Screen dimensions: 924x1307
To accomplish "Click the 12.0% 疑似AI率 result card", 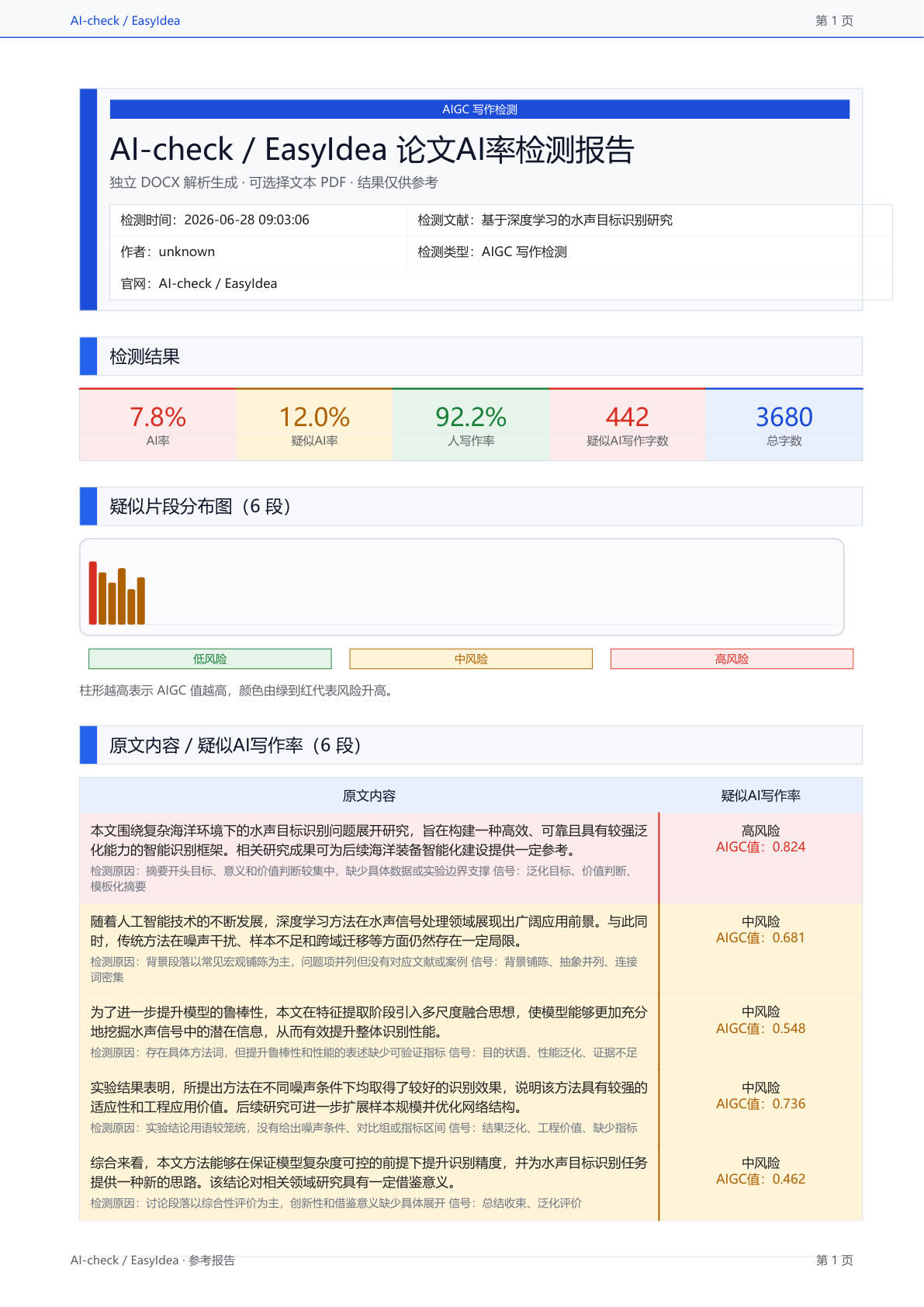I will (314, 425).
